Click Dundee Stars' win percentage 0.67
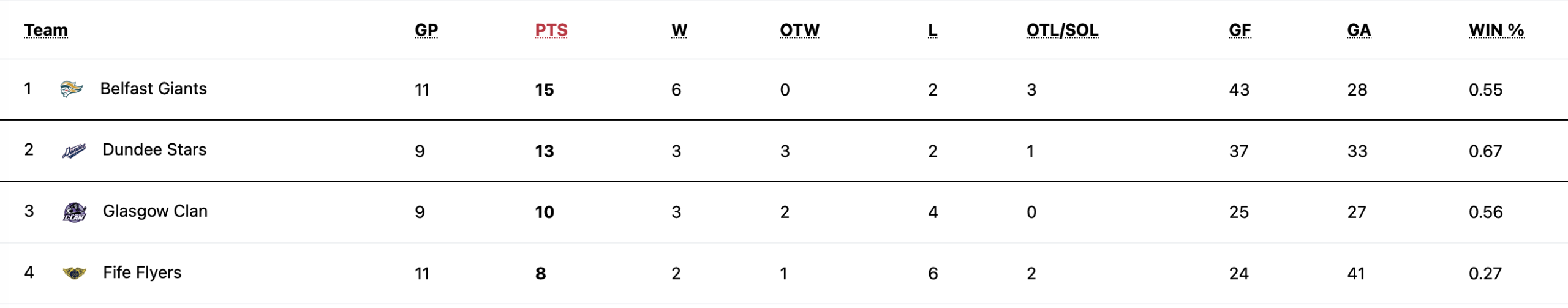The height and width of the screenshot is (308, 1568). 1485,151
